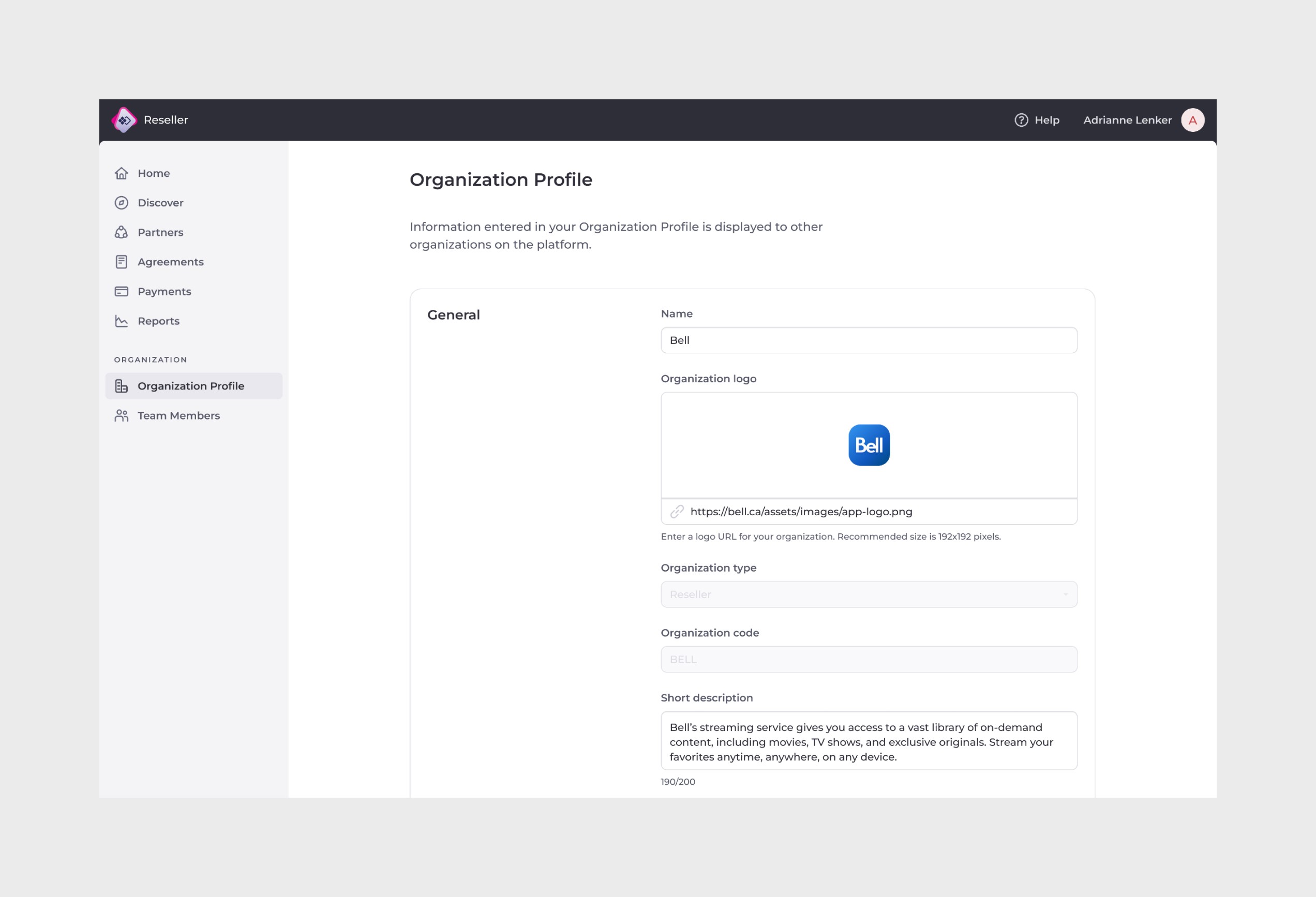Click the link icon in the logo URL field
The width and height of the screenshot is (1316, 897).
[677, 512]
